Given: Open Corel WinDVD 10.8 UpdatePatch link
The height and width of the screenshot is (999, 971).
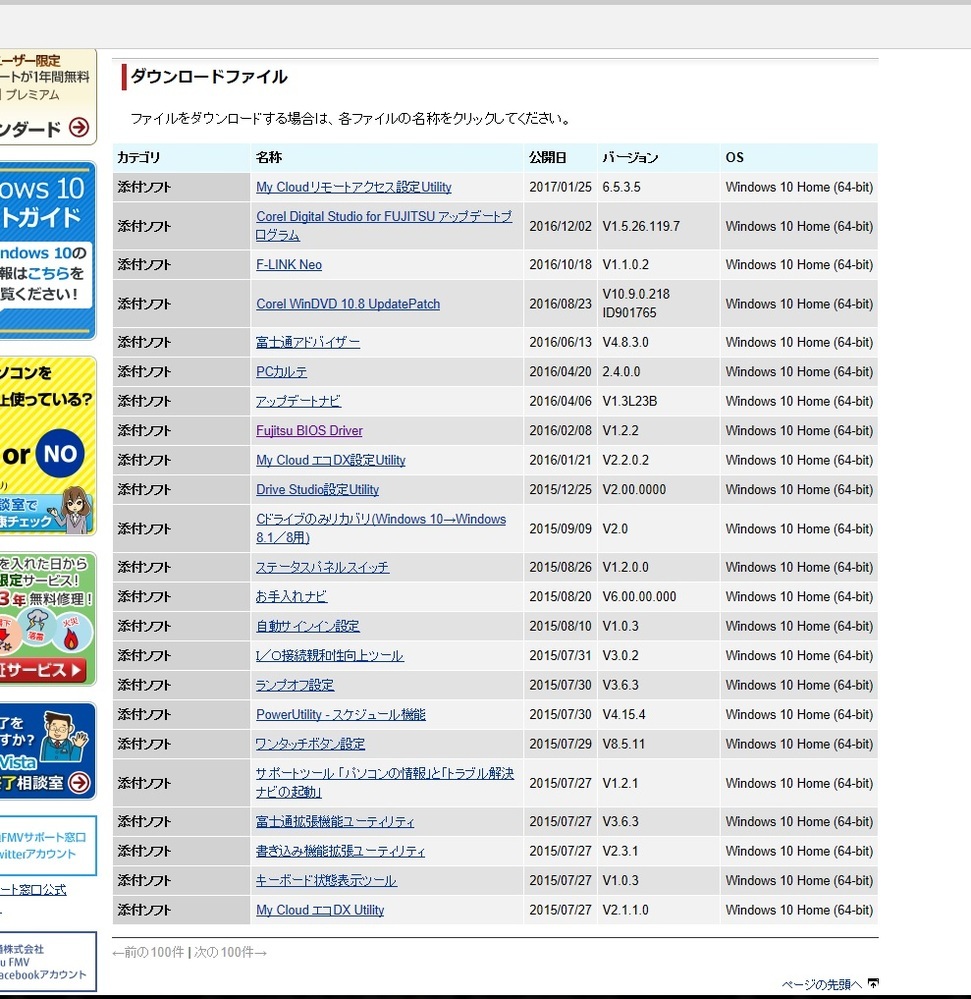Looking at the screenshot, I should click(x=348, y=304).
